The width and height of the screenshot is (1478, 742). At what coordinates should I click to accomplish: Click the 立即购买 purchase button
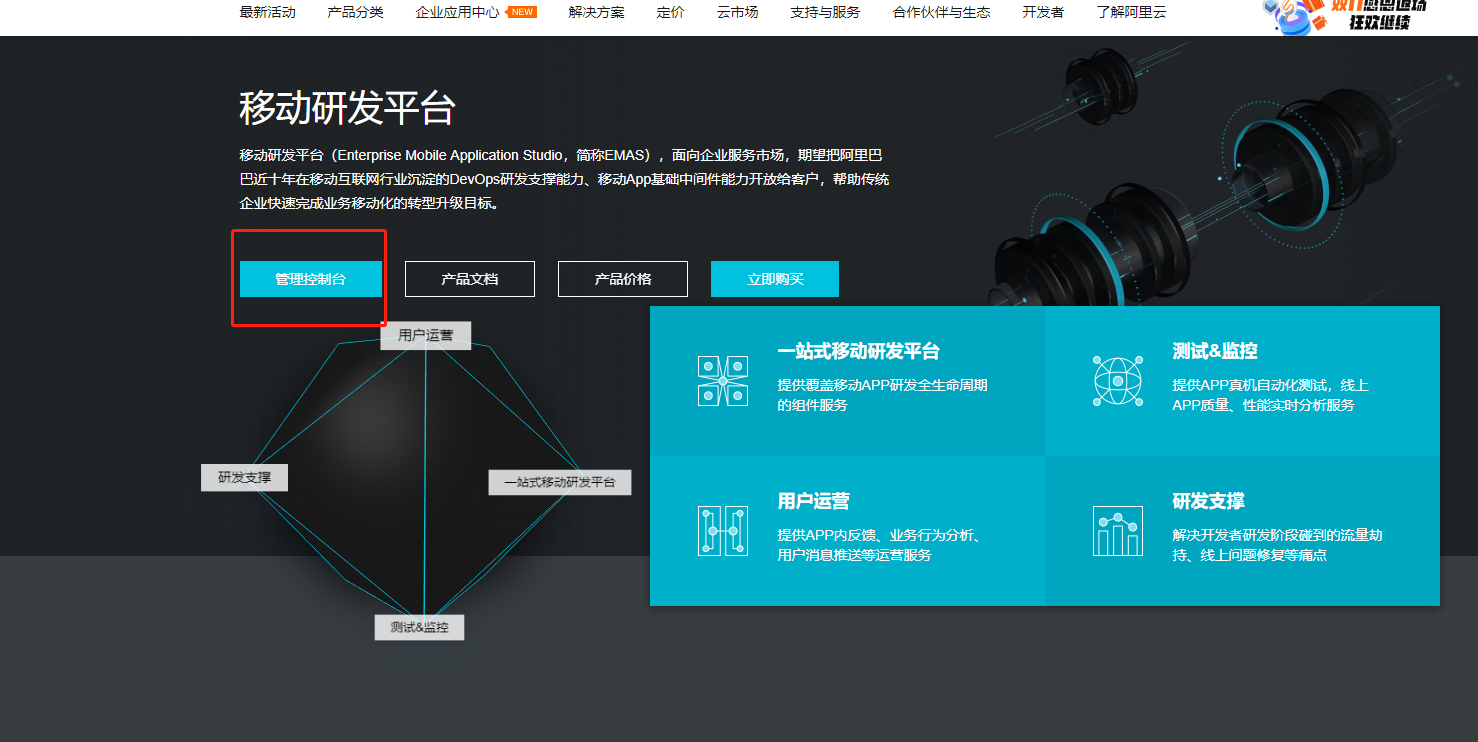point(774,278)
